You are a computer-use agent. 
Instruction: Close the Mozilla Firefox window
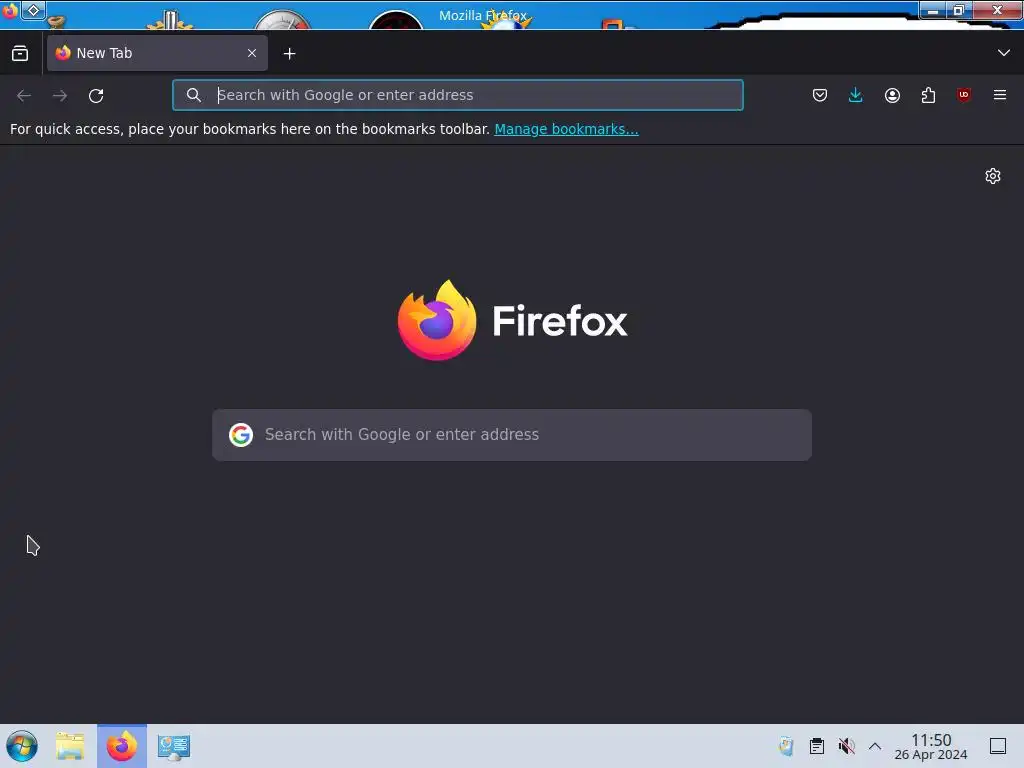(997, 10)
